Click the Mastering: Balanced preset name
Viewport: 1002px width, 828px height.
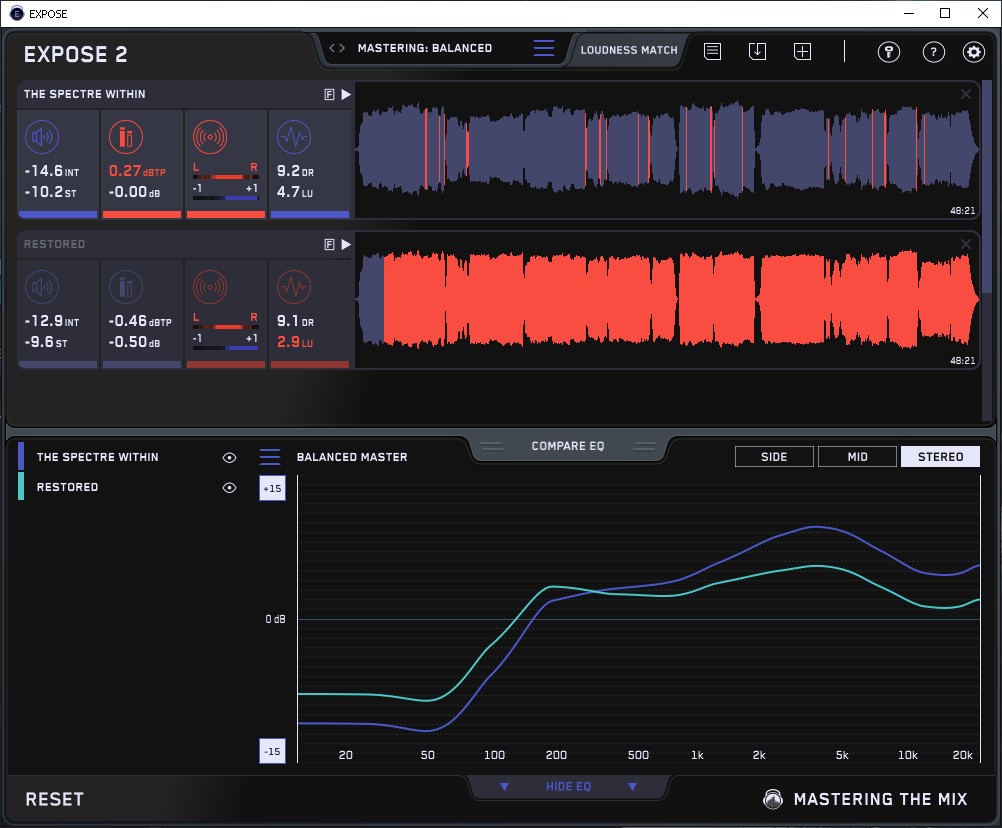coord(425,48)
